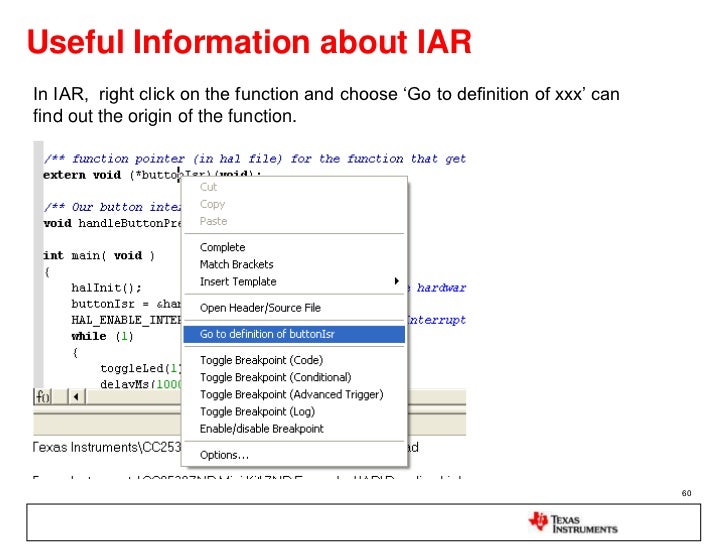Choose Toggle Breakpoint (Log)
728x546 pixels.
coord(294,412)
